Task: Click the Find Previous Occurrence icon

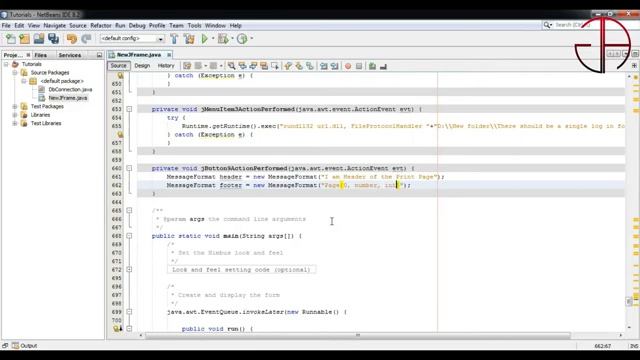Action: pyautogui.click(x=242, y=66)
